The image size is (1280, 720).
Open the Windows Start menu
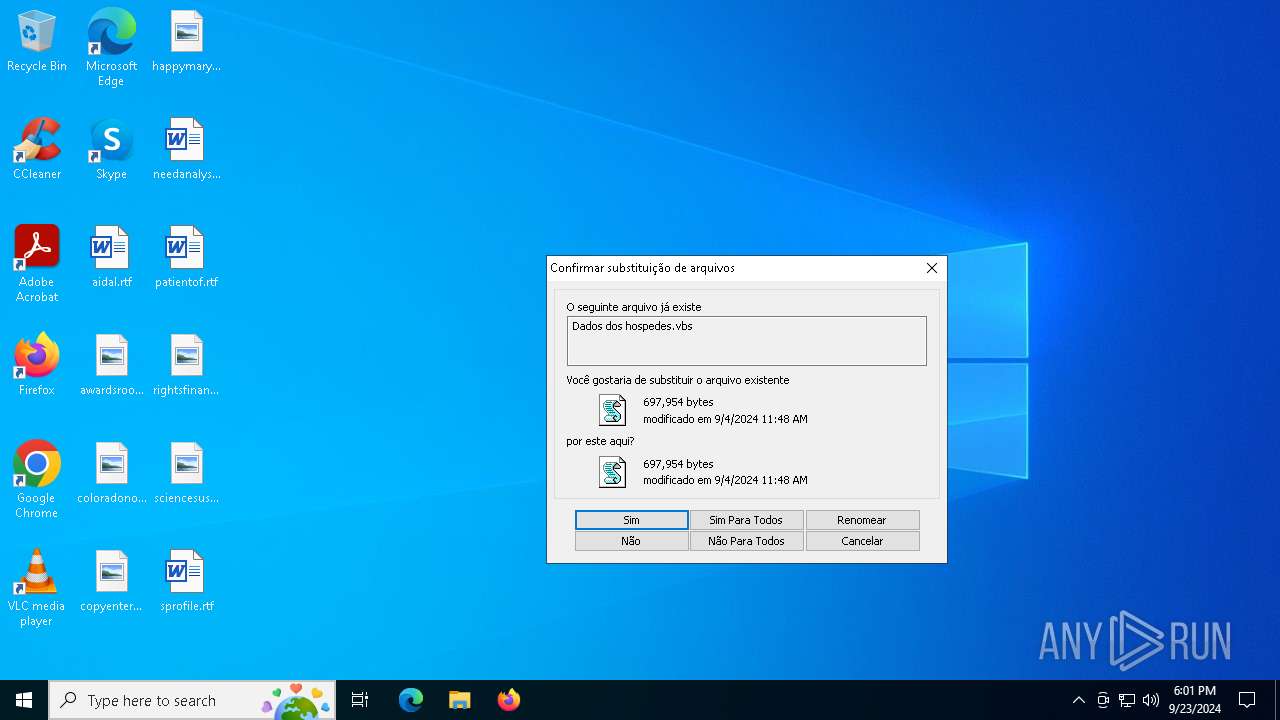pyautogui.click(x=24, y=700)
